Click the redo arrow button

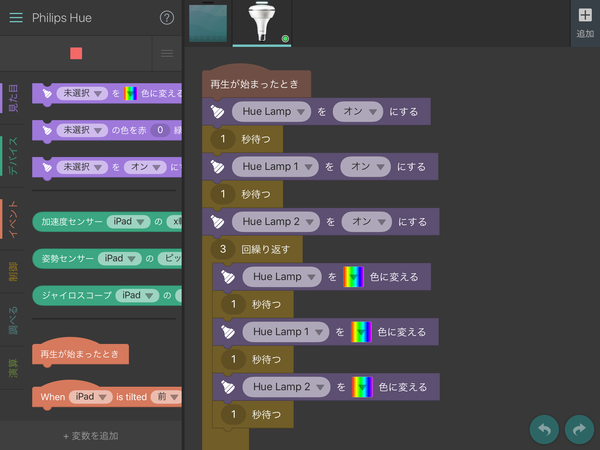(579, 428)
